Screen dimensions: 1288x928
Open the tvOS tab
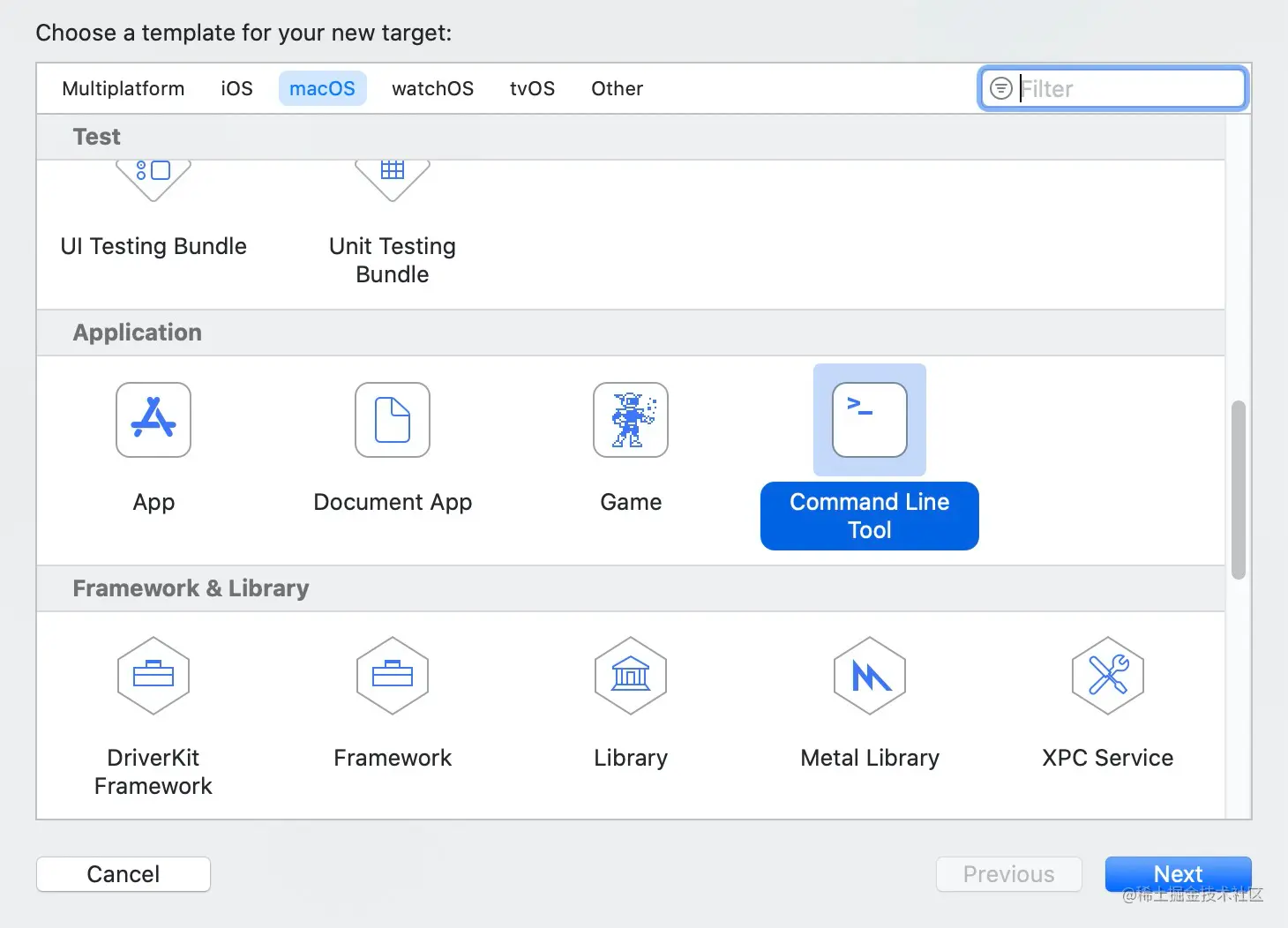[x=532, y=88]
